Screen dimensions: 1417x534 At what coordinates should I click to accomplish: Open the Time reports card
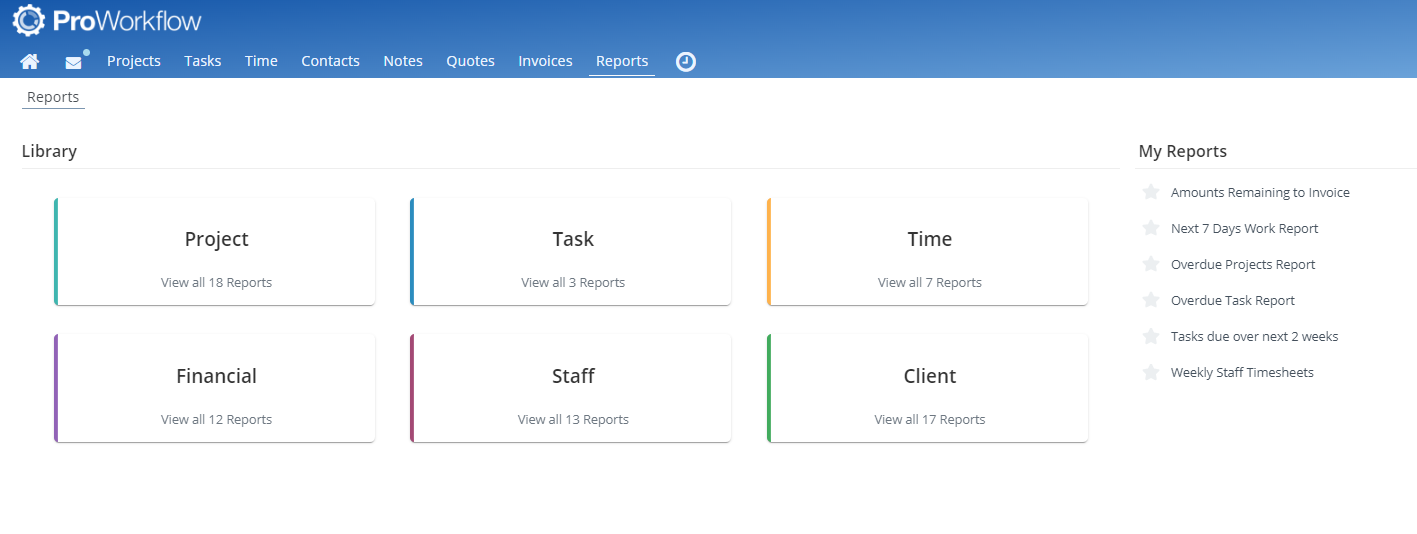click(928, 252)
